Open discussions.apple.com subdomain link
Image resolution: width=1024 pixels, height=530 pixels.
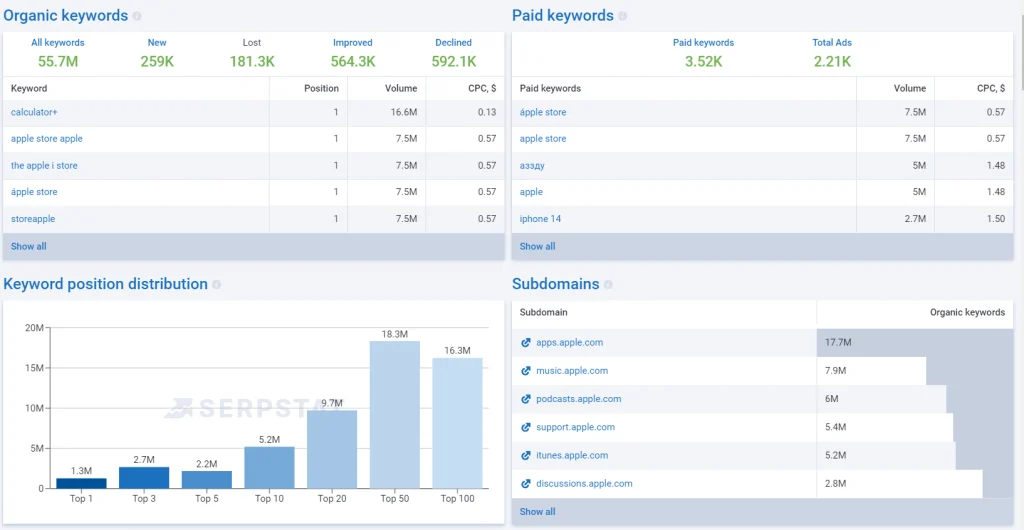pyautogui.click(x=584, y=484)
